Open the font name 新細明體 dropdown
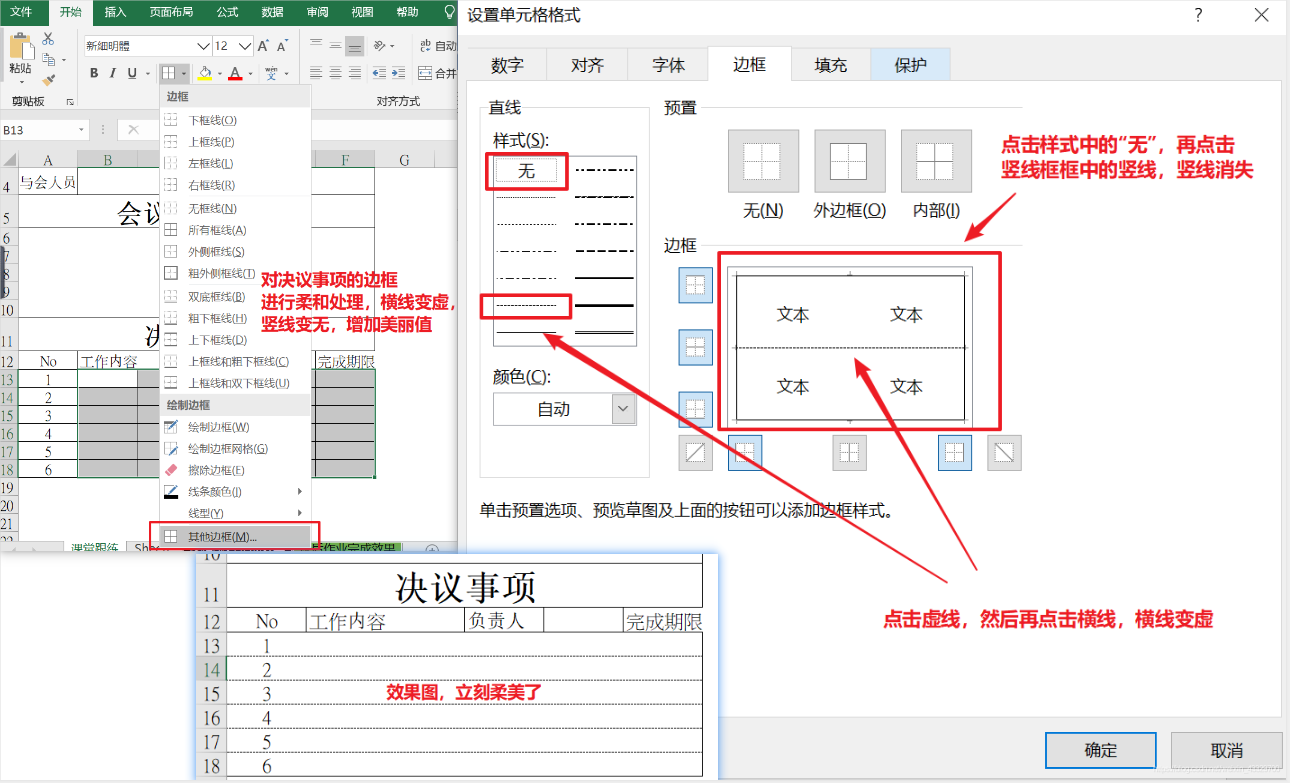Screen dimensions: 1290x783 click(204, 46)
